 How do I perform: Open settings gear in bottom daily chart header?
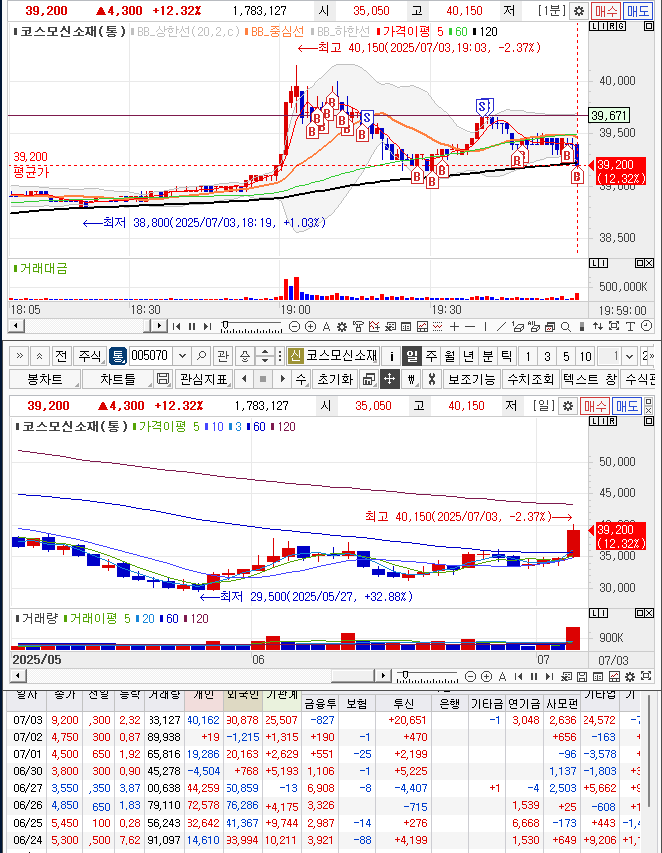[x=568, y=406]
